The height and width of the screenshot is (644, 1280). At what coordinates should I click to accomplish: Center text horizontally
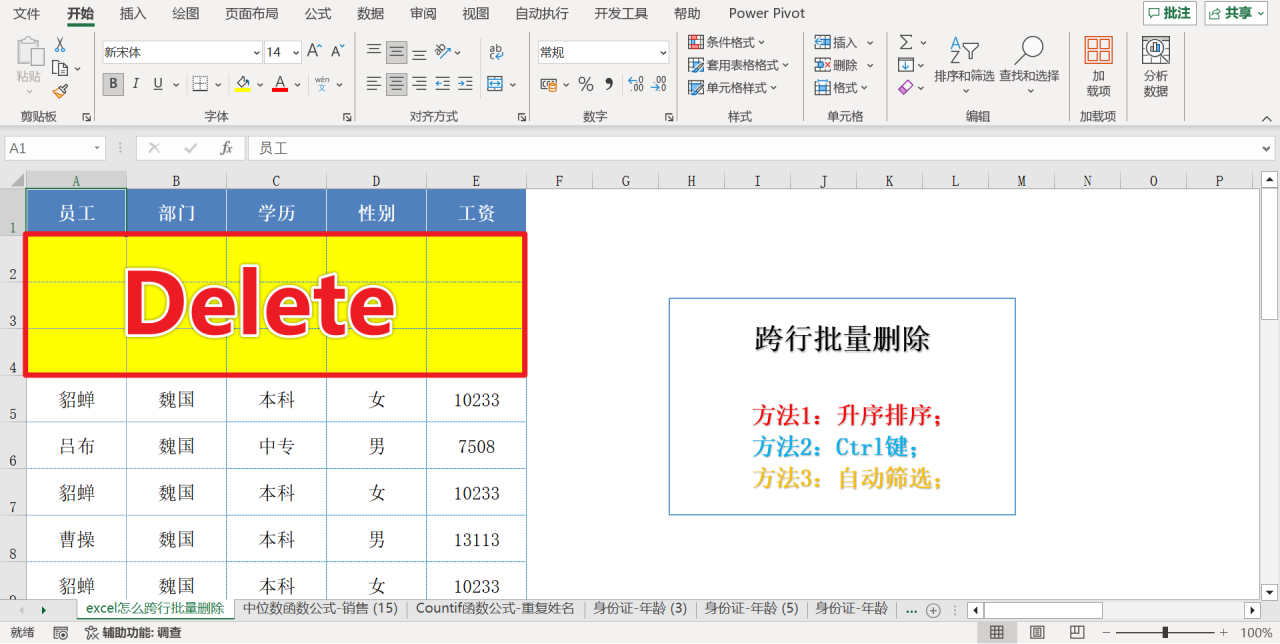tap(397, 84)
